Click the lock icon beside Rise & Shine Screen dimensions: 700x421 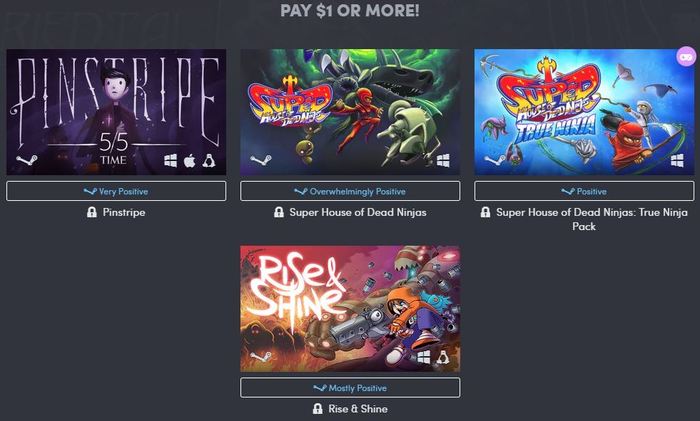(317, 408)
